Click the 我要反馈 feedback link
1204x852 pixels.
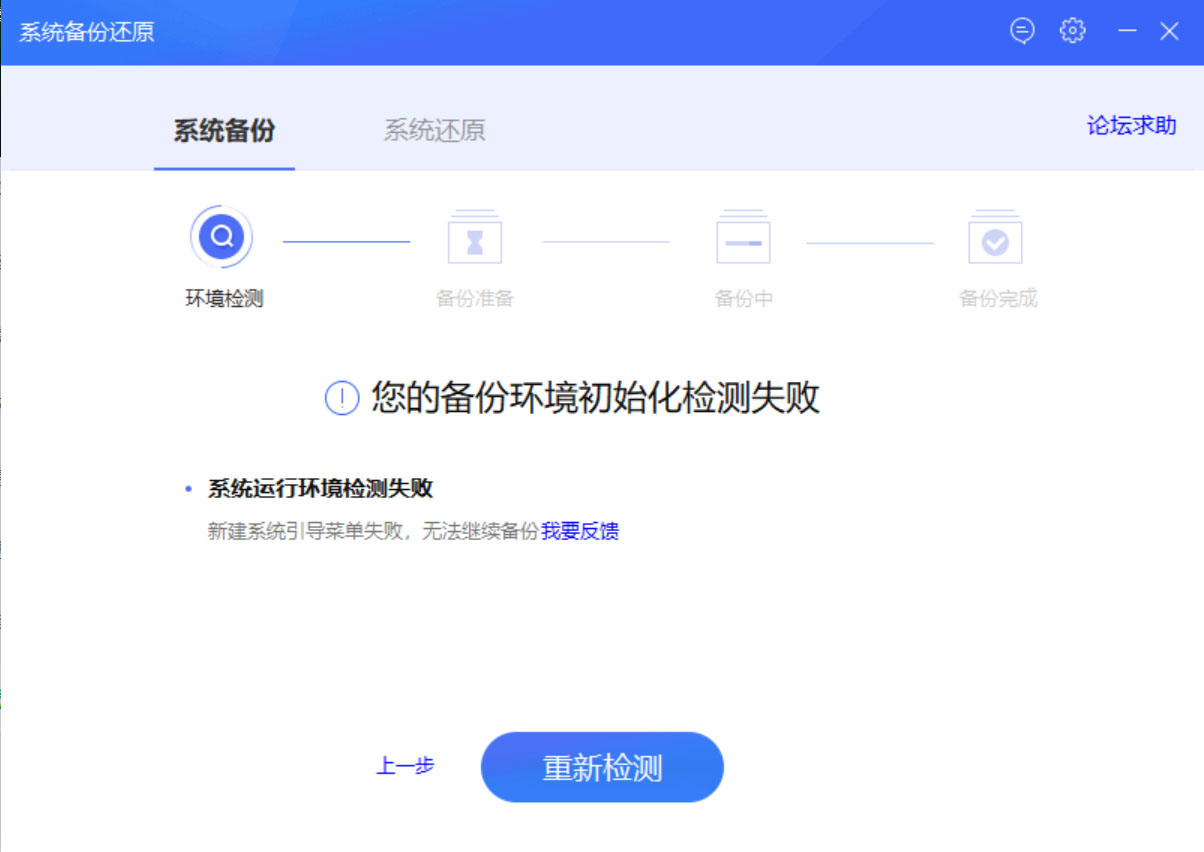pos(581,531)
